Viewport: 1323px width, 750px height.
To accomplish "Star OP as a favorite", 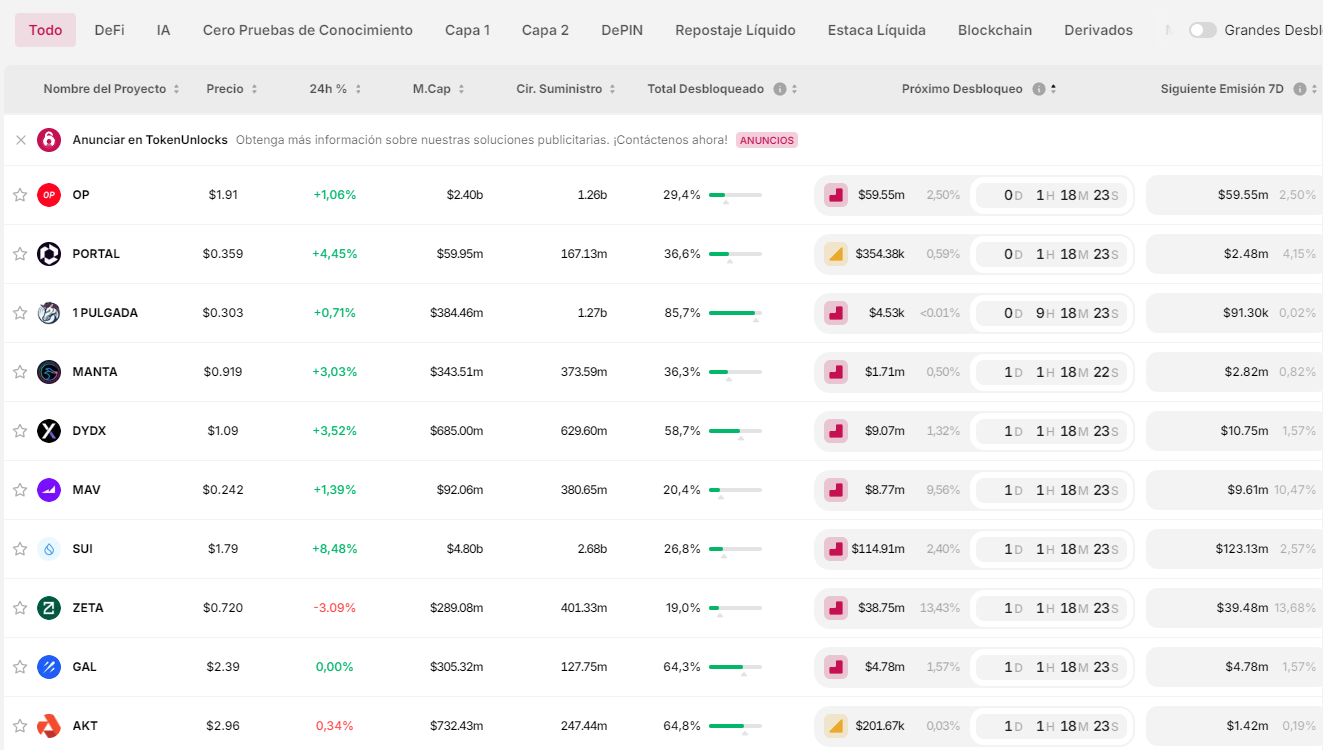I will 20,195.
